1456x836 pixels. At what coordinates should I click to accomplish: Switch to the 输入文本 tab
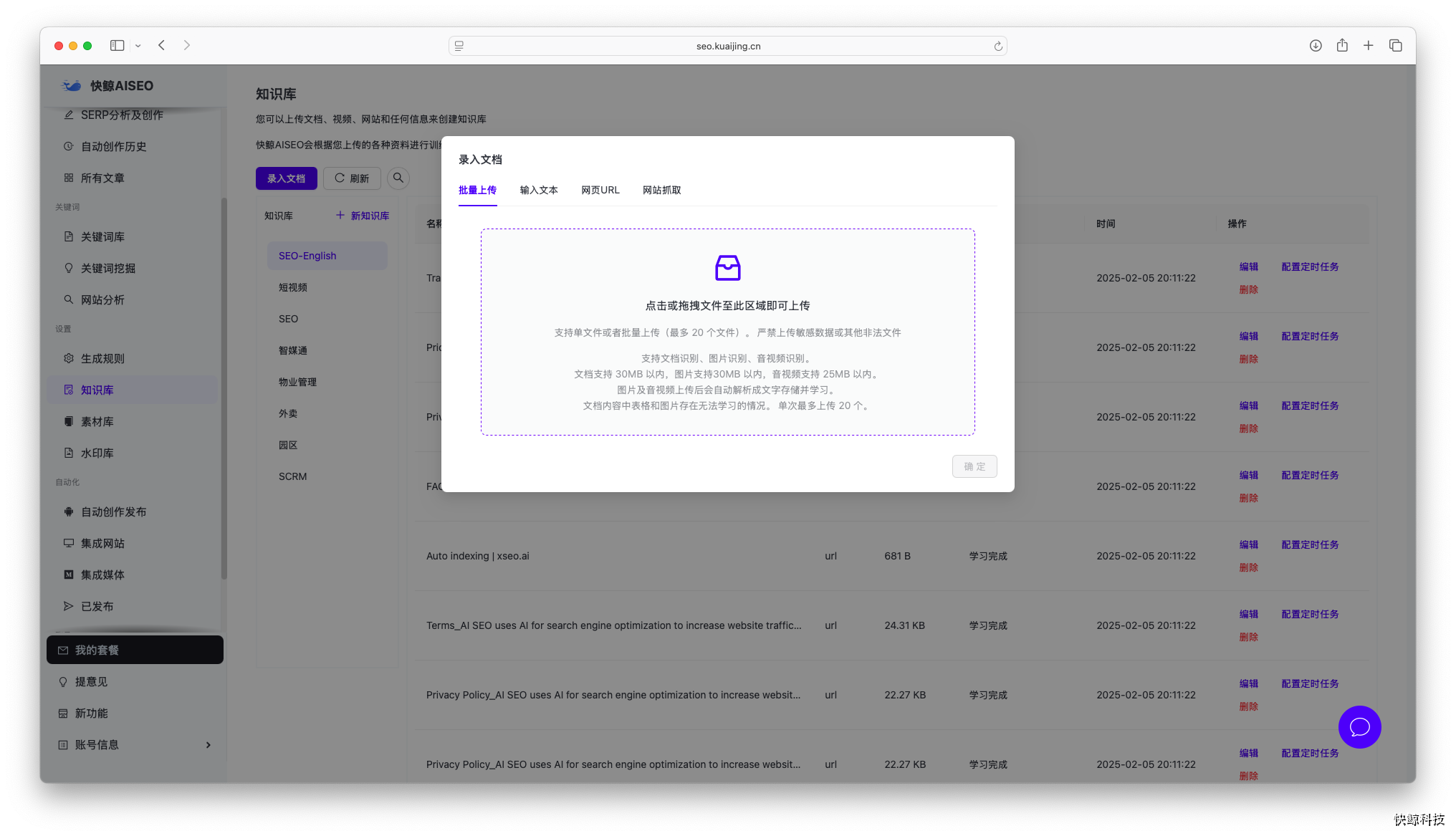point(539,190)
